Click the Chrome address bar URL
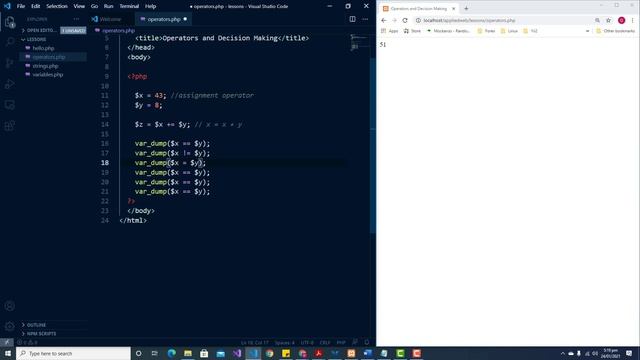640x360 pixels. [x=469, y=20]
